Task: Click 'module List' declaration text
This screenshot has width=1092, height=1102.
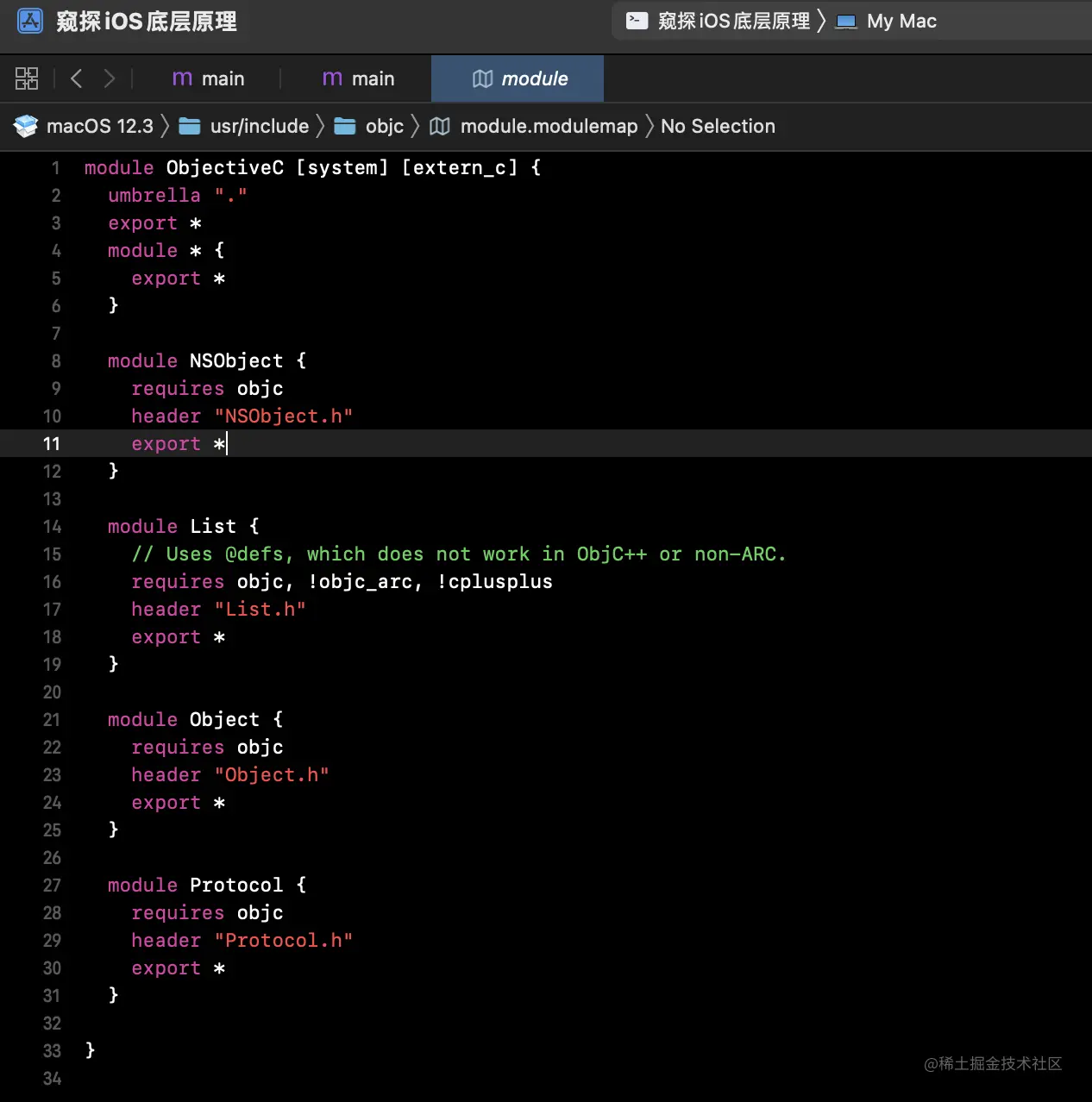Action: (x=172, y=527)
